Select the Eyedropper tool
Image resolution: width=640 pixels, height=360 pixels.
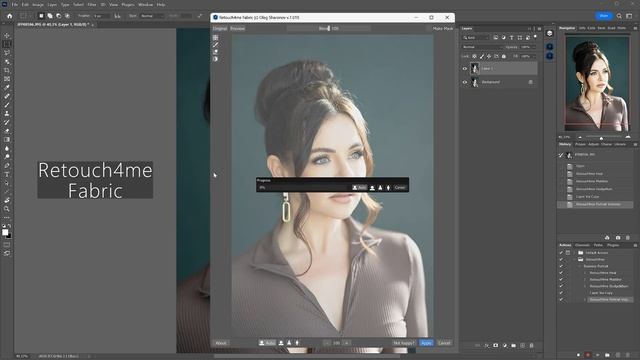pyautogui.click(x=7, y=87)
